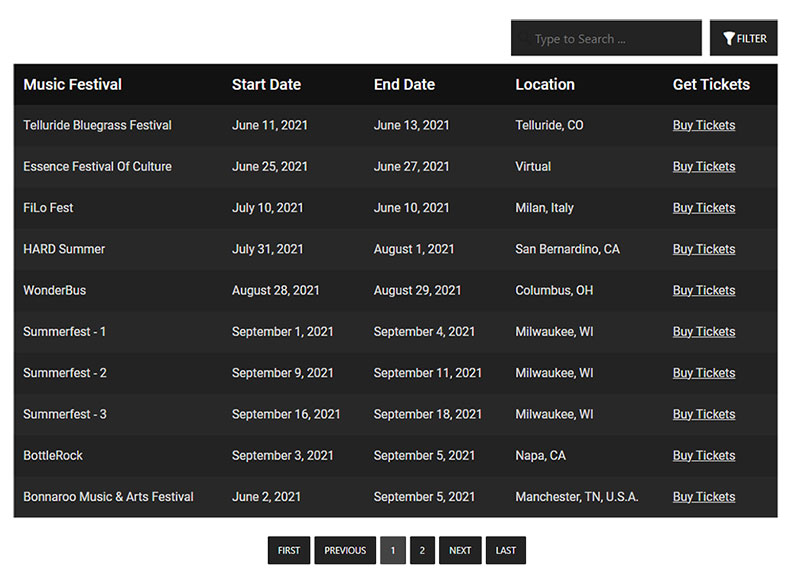
Task: Sort by the Start Date column header
Action: pyautogui.click(x=266, y=85)
